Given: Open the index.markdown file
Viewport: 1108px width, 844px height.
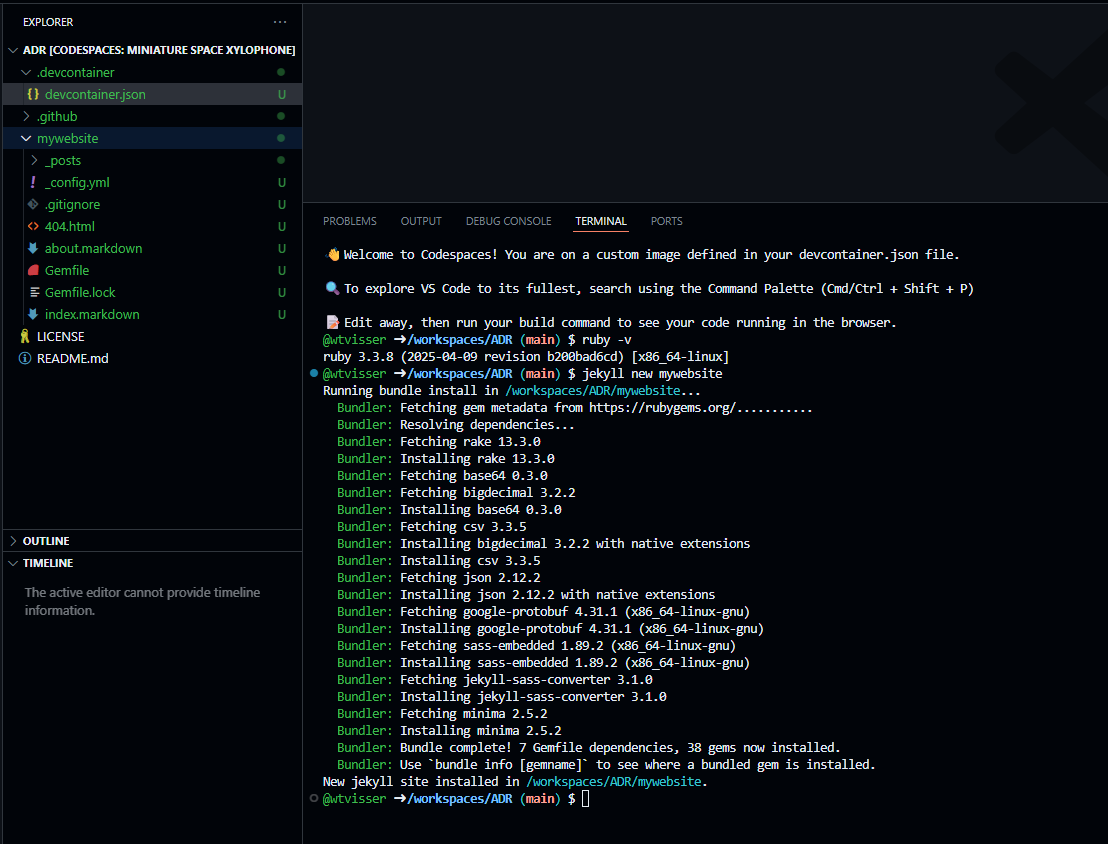Looking at the screenshot, I should (x=92, y=314).
